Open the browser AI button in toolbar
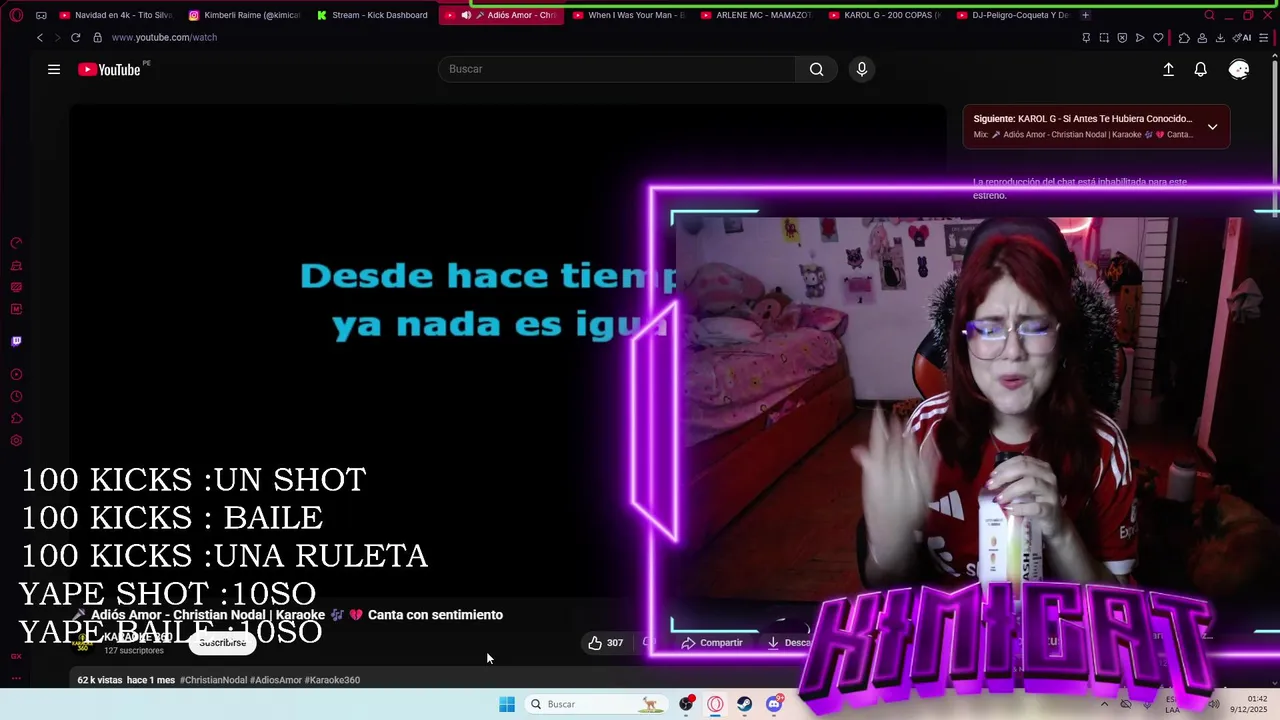This screenshot has width=1280, height=720. click(1243, 37)
